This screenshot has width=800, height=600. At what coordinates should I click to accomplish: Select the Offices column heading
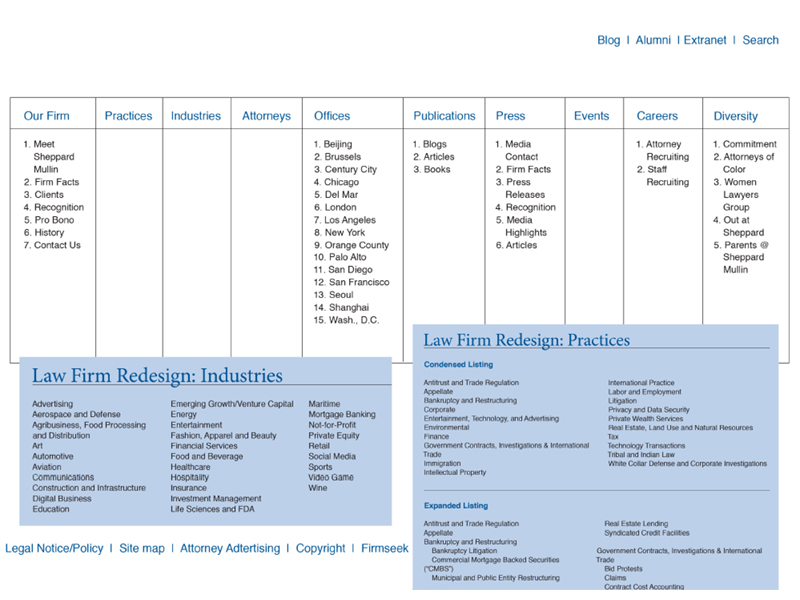pyautogui.click(x=332, y=116)
